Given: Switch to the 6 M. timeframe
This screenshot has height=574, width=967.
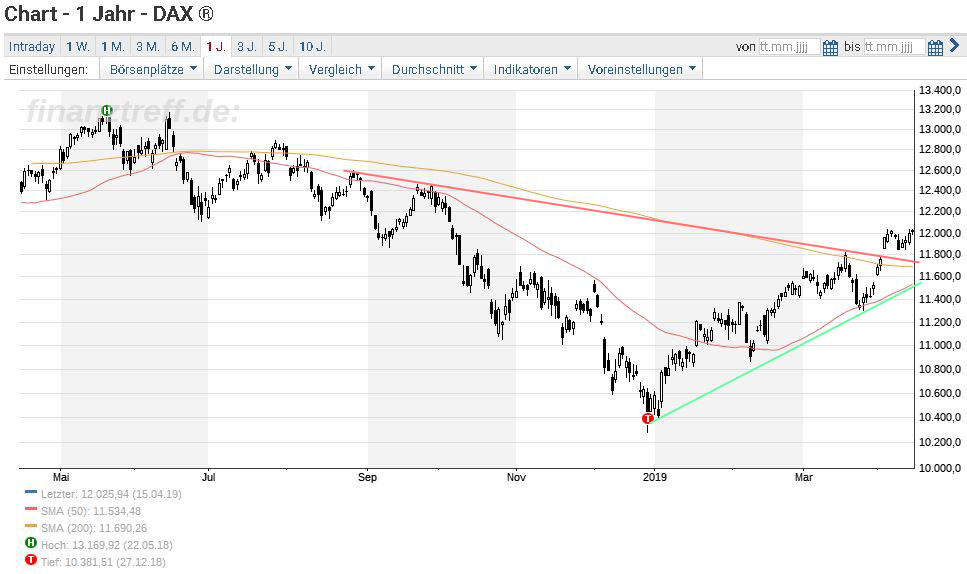Looking at the screenshot, I should (x=183, y=46).
